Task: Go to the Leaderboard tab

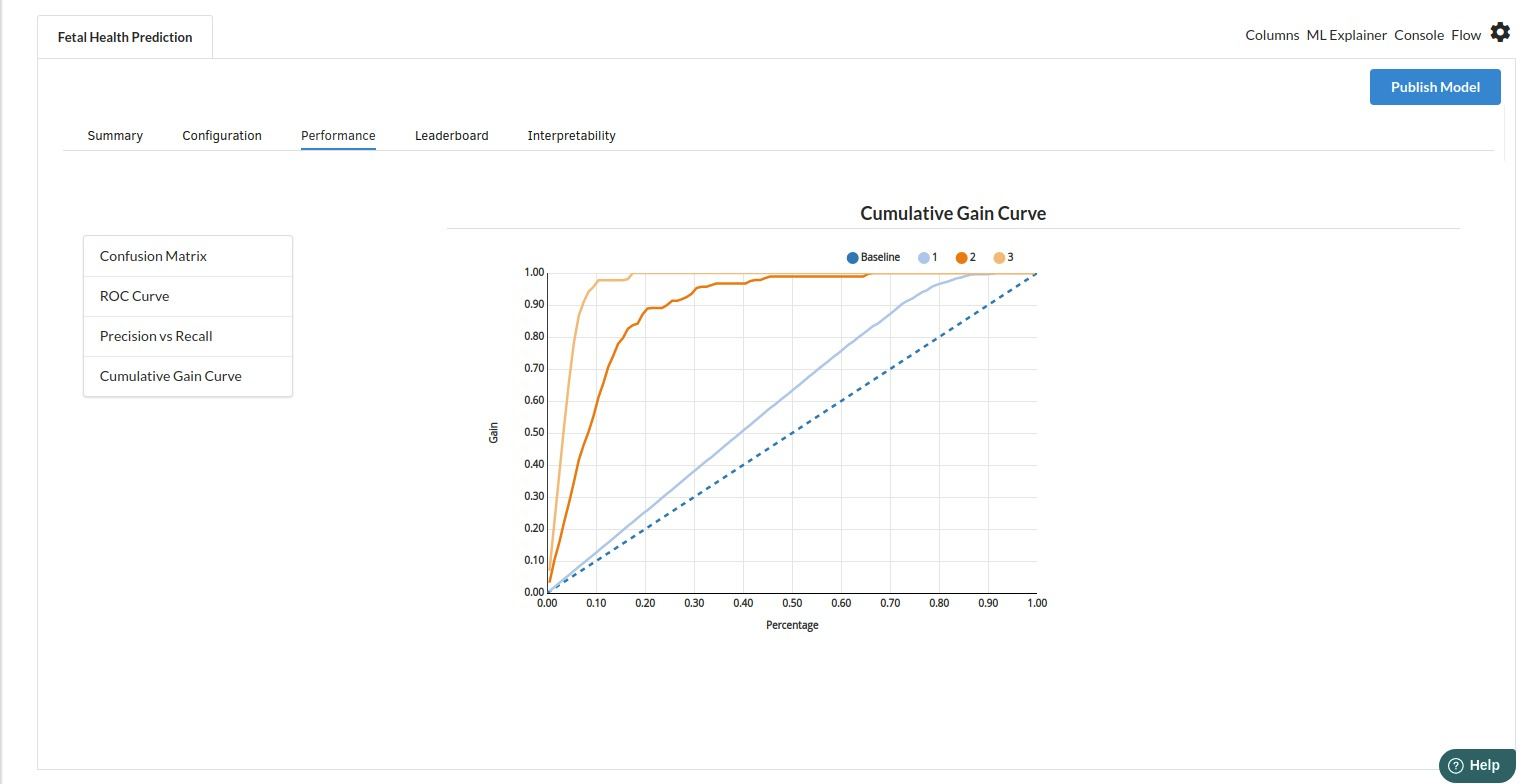Action: click(x=452, y=135)
